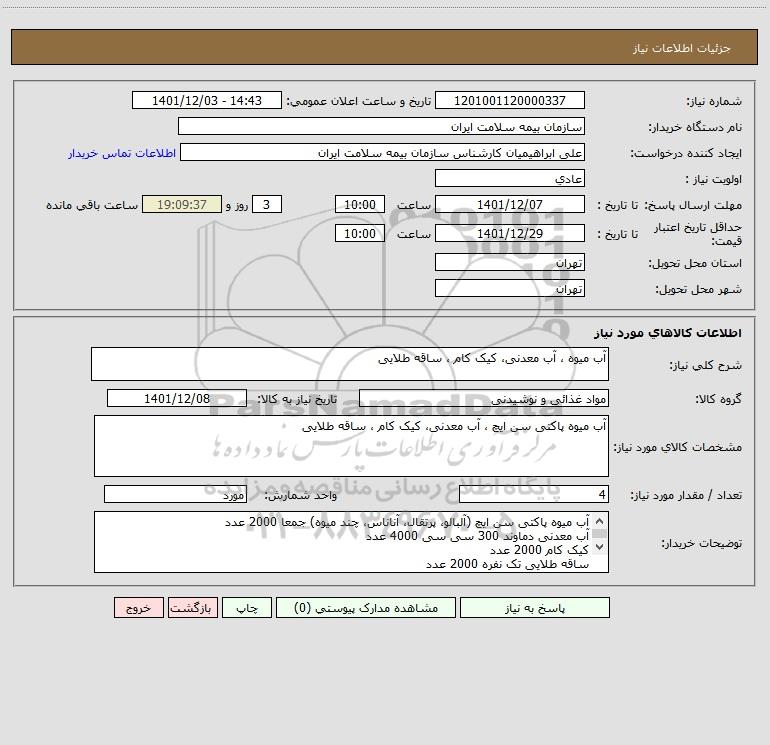Click label مشخصات کالاي مورد نیاز

[678, 447]
